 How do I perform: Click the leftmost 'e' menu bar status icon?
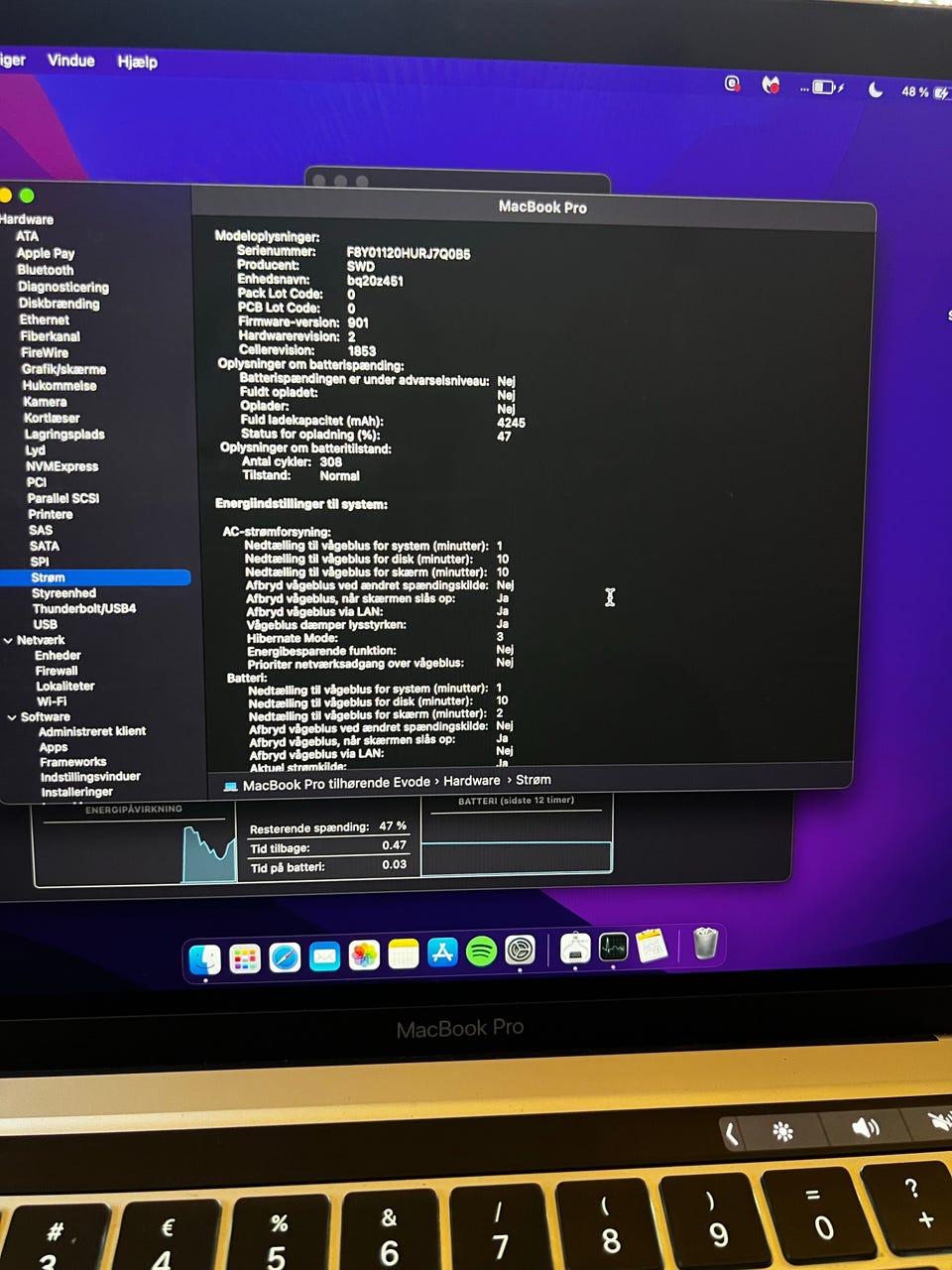click(732, 84)
